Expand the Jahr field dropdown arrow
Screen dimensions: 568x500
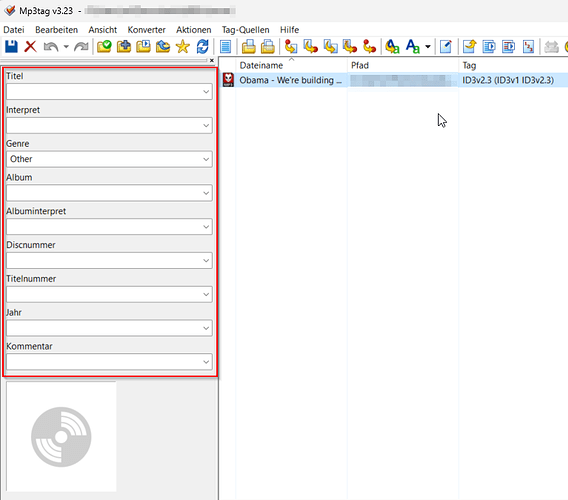[206, 328]
